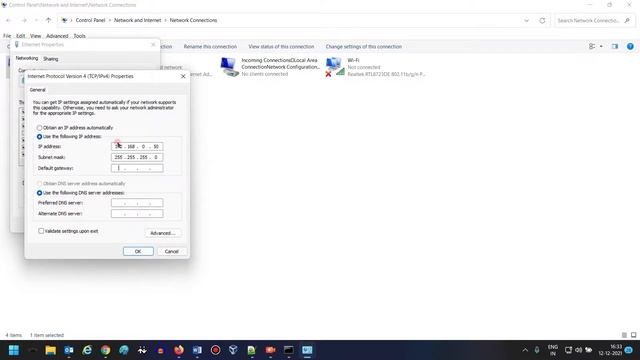The image size is (640, 360).
Task: Cancel the IPv4 Properties dialog
Action: (171, 251)
